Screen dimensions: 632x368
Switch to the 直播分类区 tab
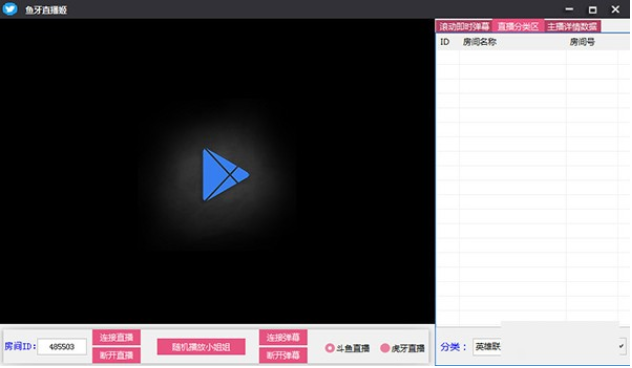coord(518,27)
